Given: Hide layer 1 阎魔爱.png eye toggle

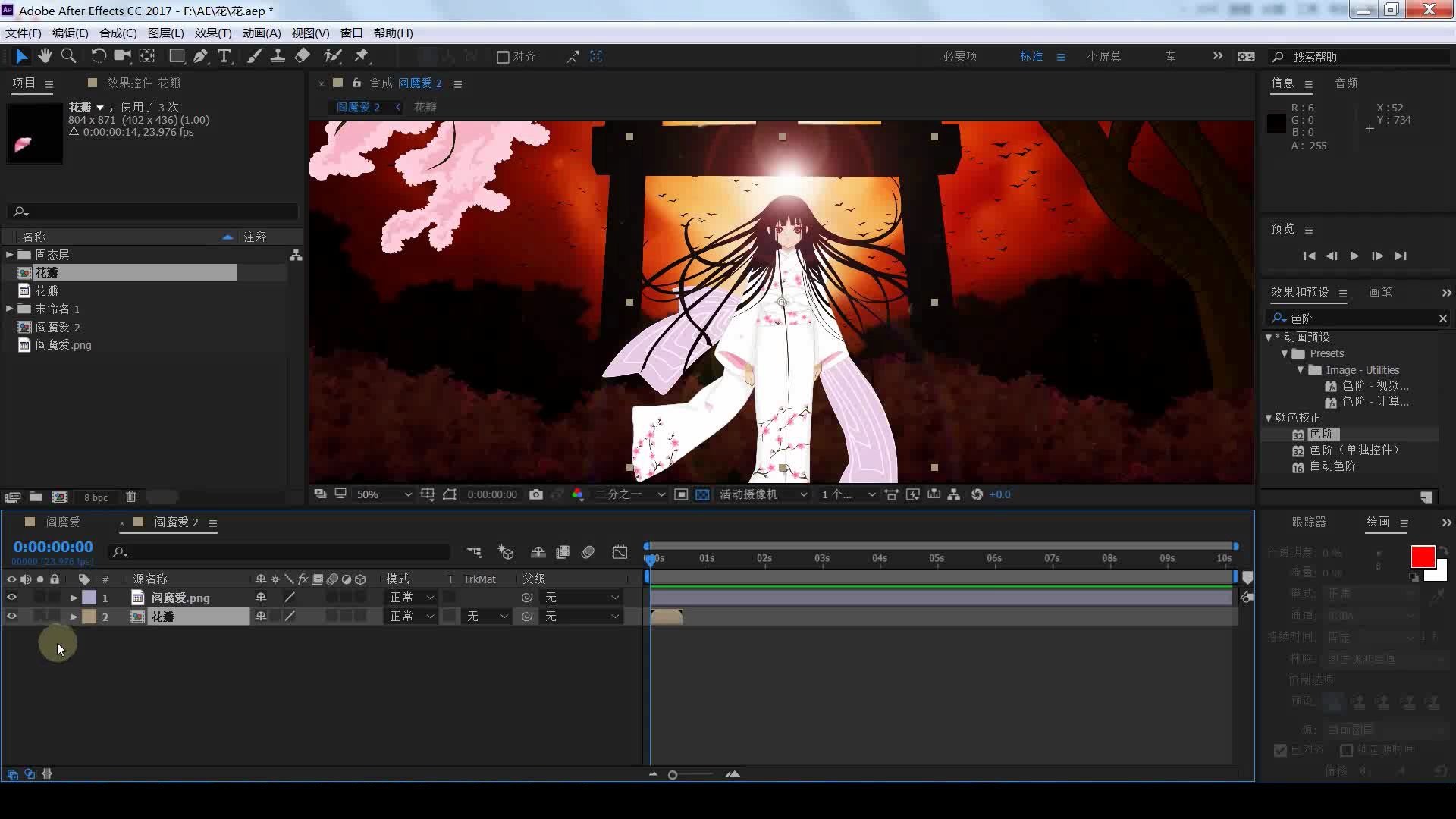Looking at the screenshot, I should pos(11,598).
